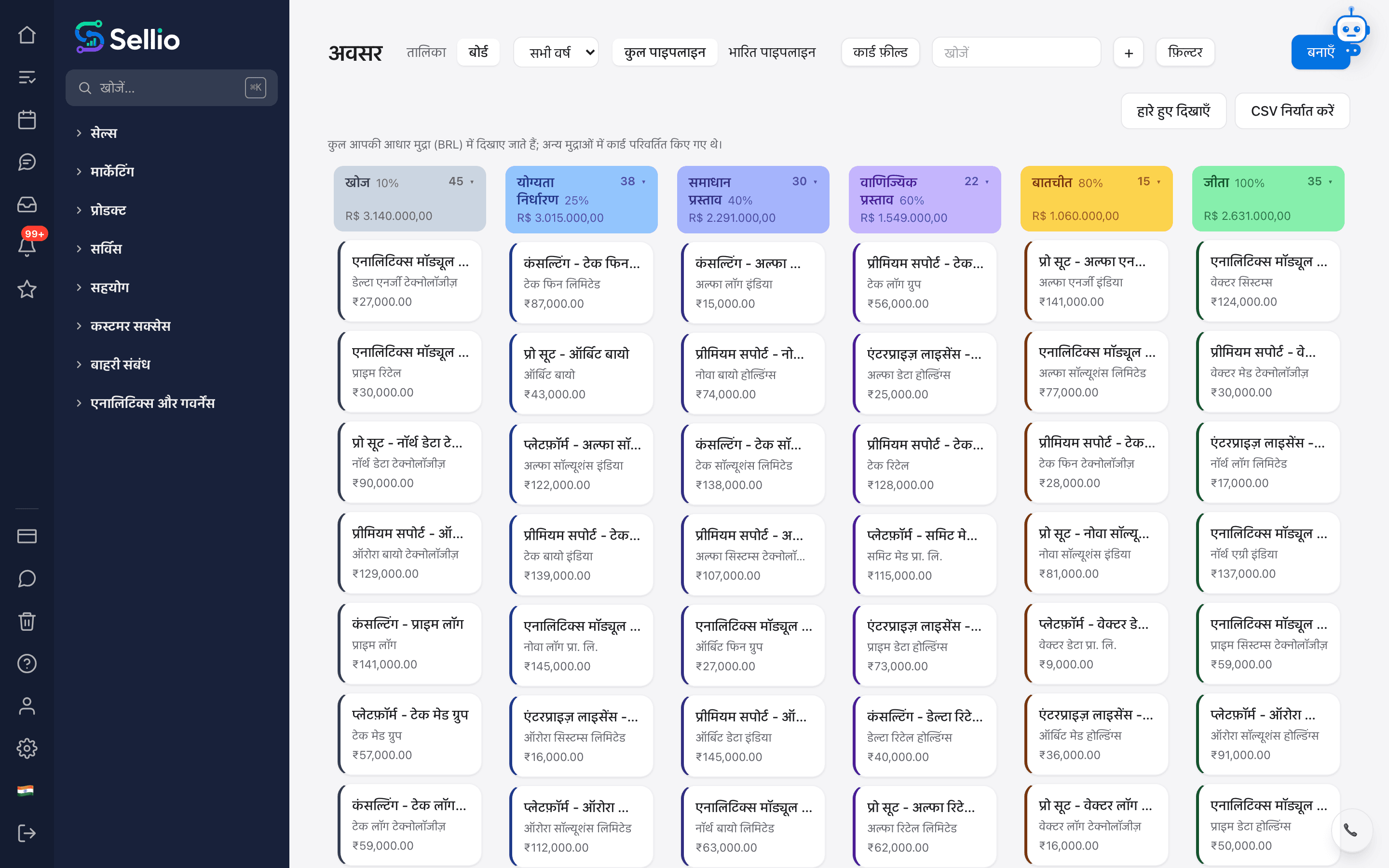Screen dimensions: 1389x868
Task: Click the phone call floating icon
Action: tap(1351, 830)
